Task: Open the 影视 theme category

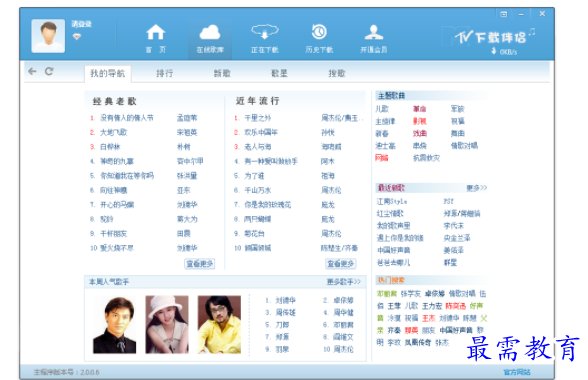Action: tap(420, 121)
